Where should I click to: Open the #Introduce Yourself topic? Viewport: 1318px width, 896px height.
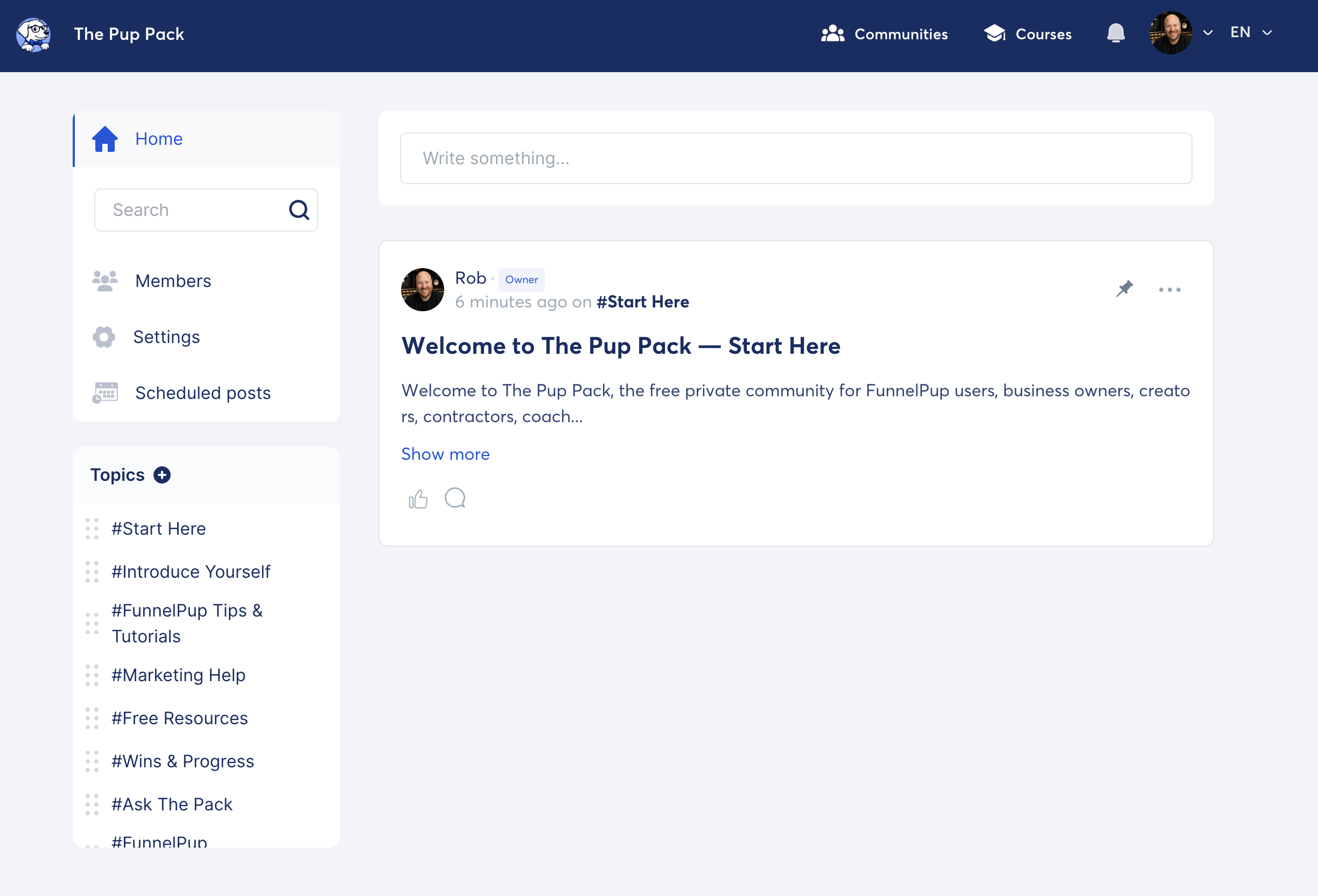[191, 572]
